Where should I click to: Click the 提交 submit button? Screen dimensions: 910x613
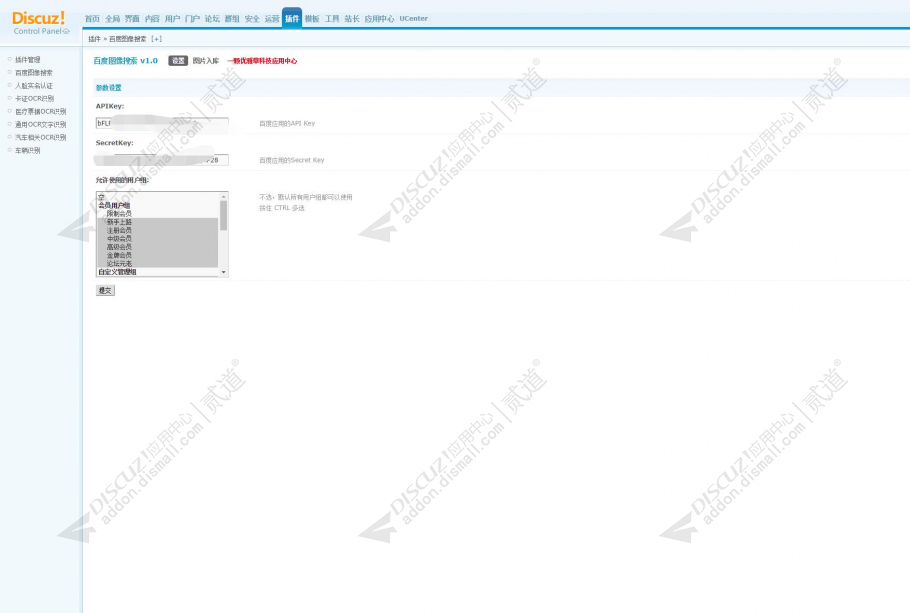[x=105, y=290]
